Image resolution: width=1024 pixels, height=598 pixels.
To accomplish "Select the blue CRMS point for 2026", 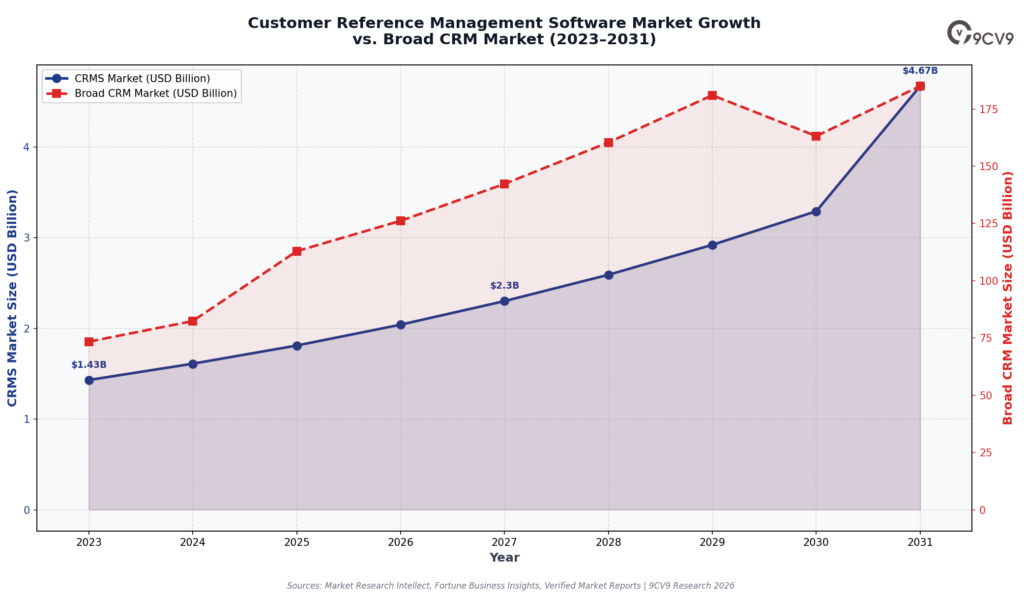I will click(400, 324).
